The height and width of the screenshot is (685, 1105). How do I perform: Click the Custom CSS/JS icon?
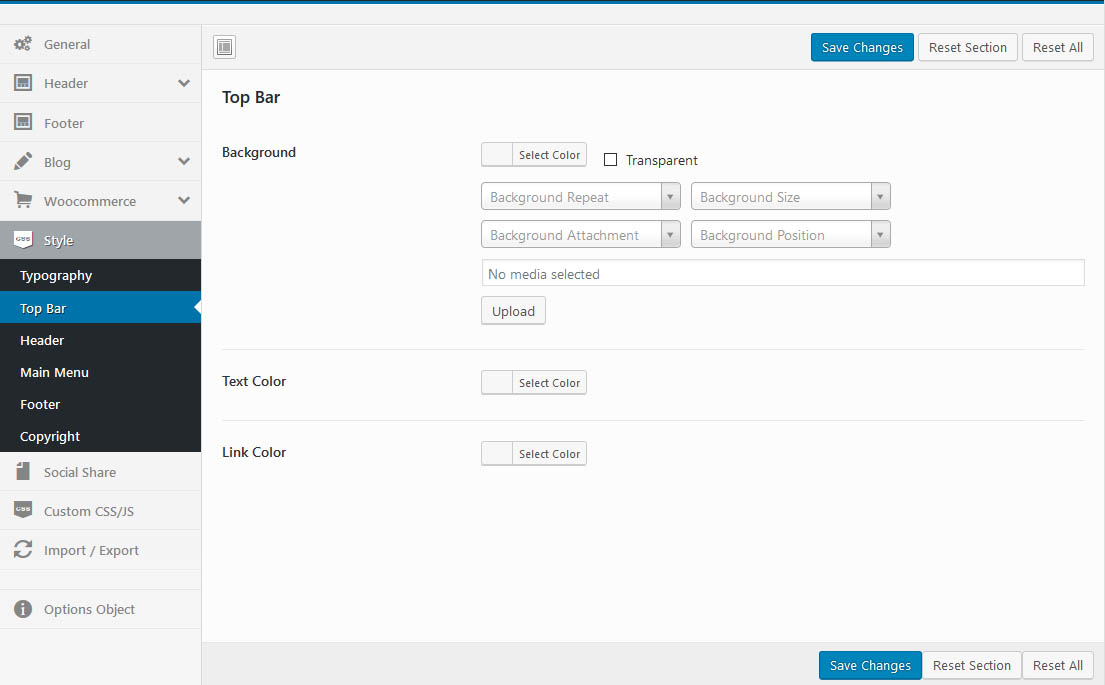click(22, 510)
